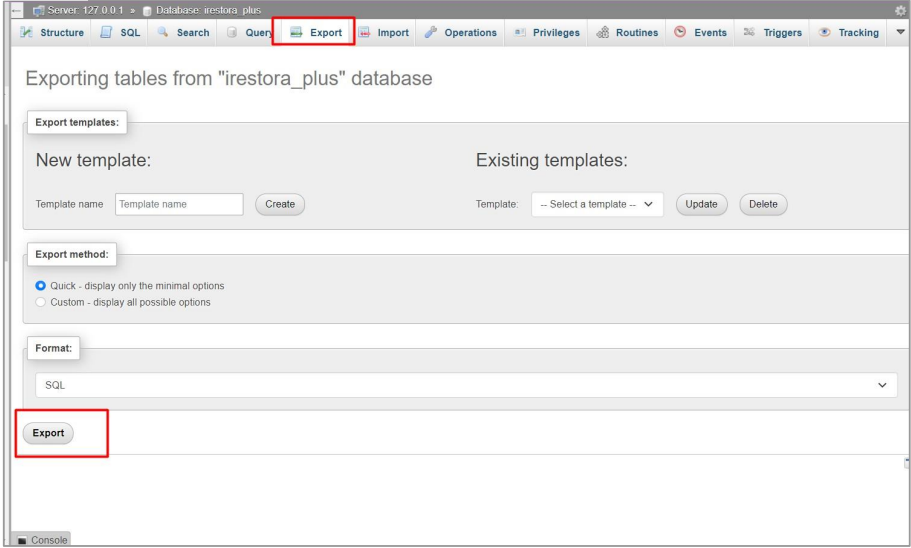This screenshot has width=911, height=548.
Task: Click the Events clock icon
Action: click(x=680, y=33)
